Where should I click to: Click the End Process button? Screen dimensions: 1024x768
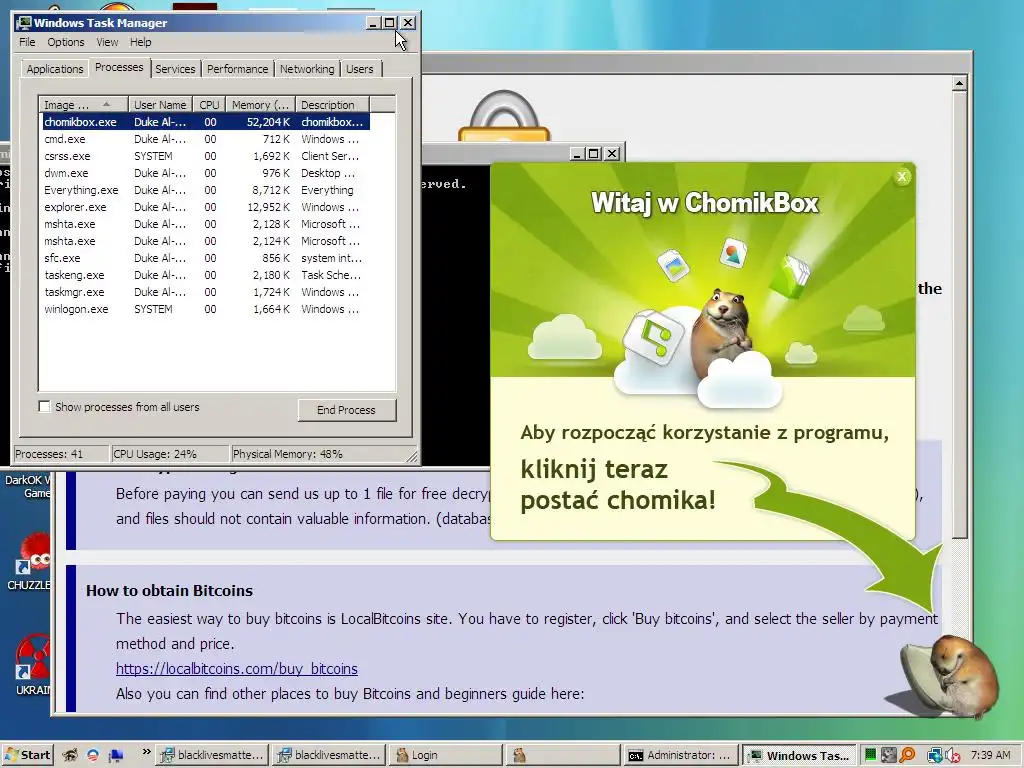pyautogui.click(x=347, y=410)
